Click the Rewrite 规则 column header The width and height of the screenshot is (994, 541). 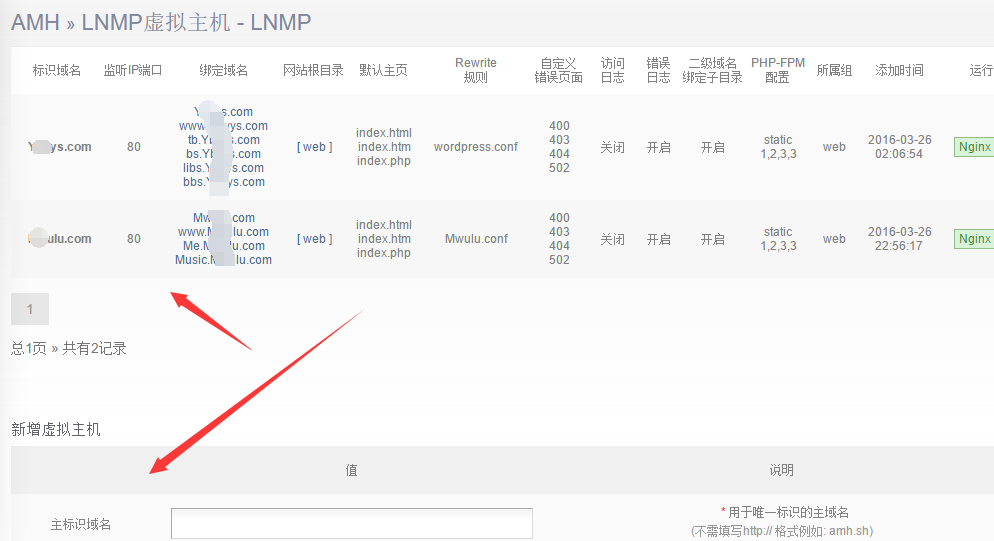[x=475, y=70]
